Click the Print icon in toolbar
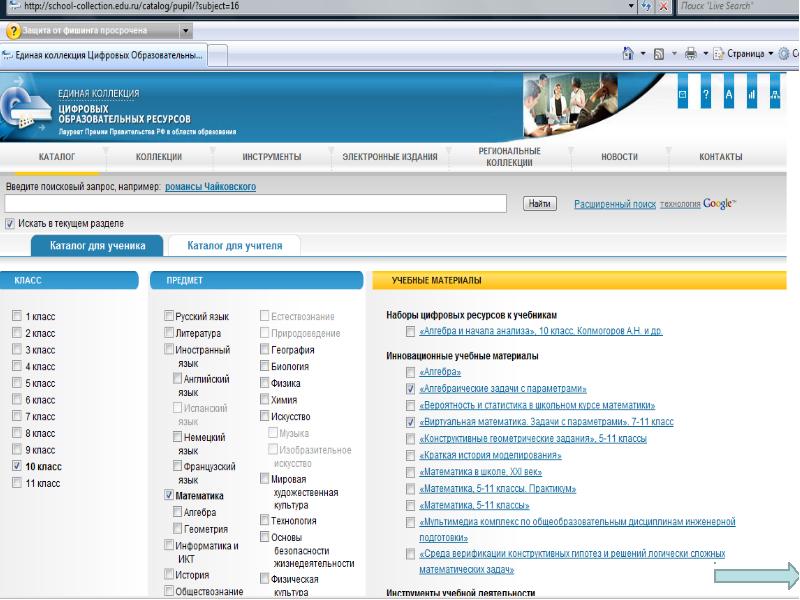This screenshot has width=800, height=600. click(691, 53)
